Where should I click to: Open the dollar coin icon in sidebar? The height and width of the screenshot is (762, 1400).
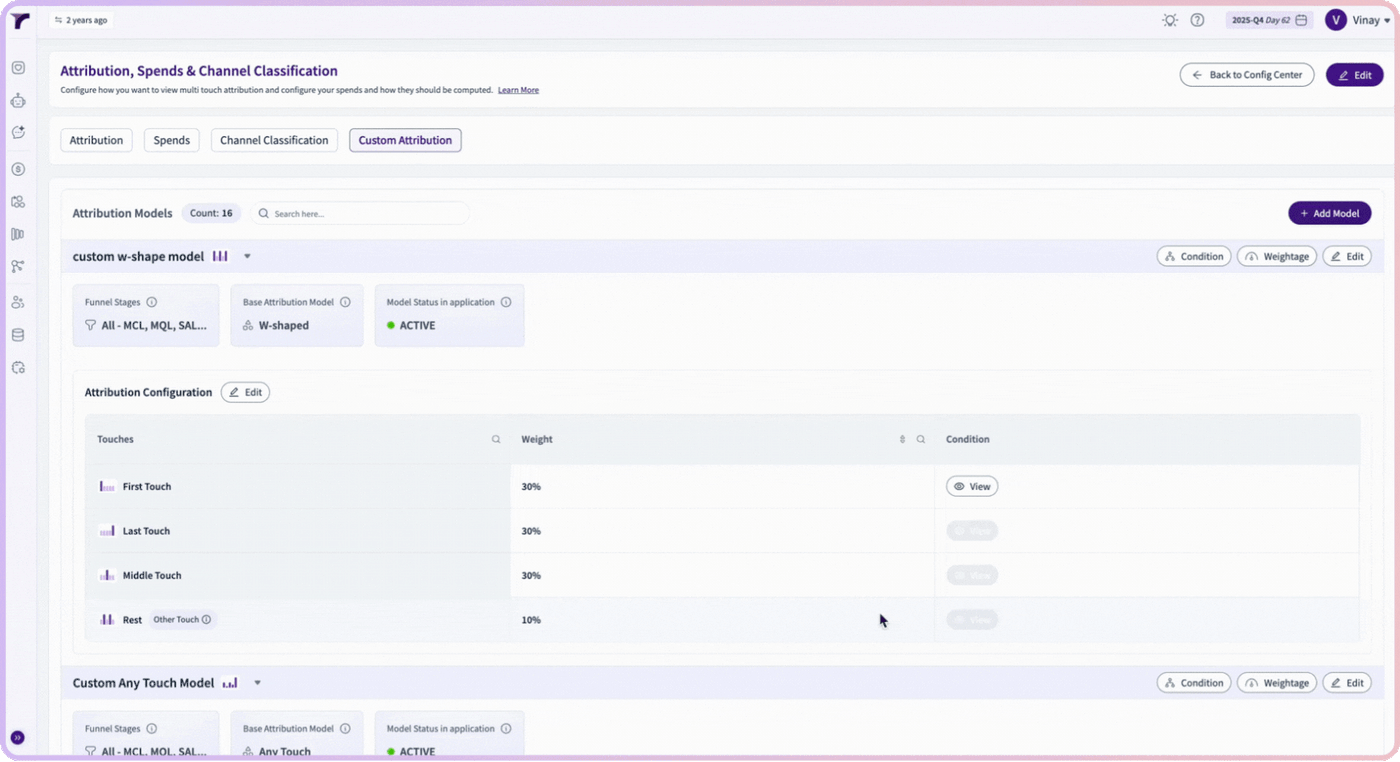point(18,169)
